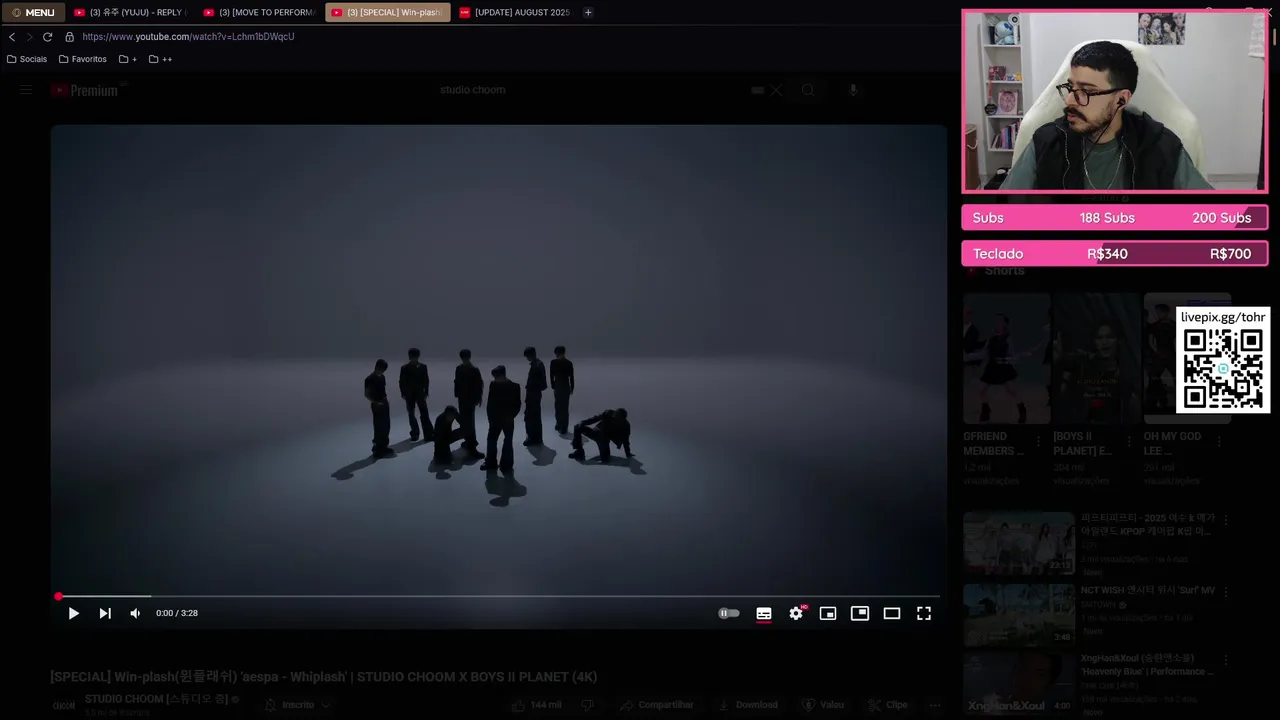Viewport: 1280px width, 720px height.
Task: Go forward in browser history
Action: (29, 37)
